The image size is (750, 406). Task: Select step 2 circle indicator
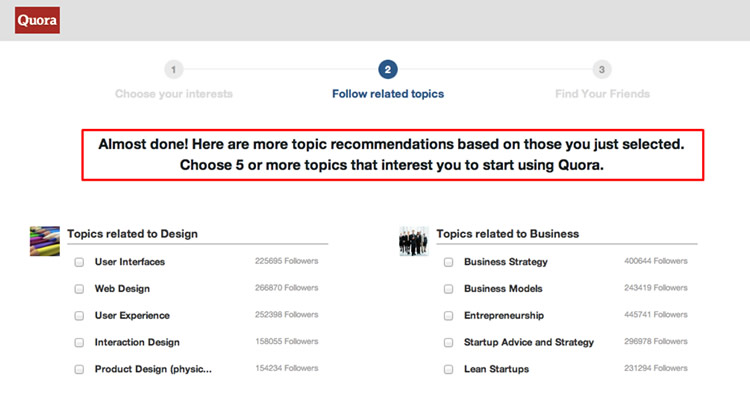(388, 69)
